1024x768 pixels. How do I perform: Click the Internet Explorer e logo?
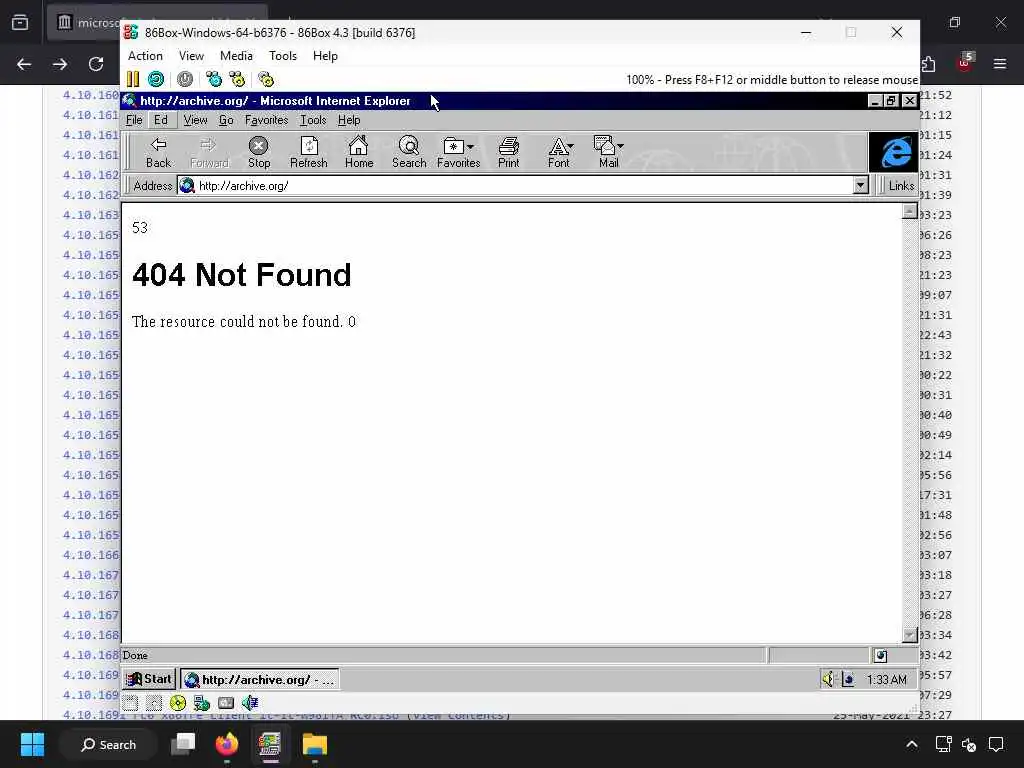tap(894, 152)
